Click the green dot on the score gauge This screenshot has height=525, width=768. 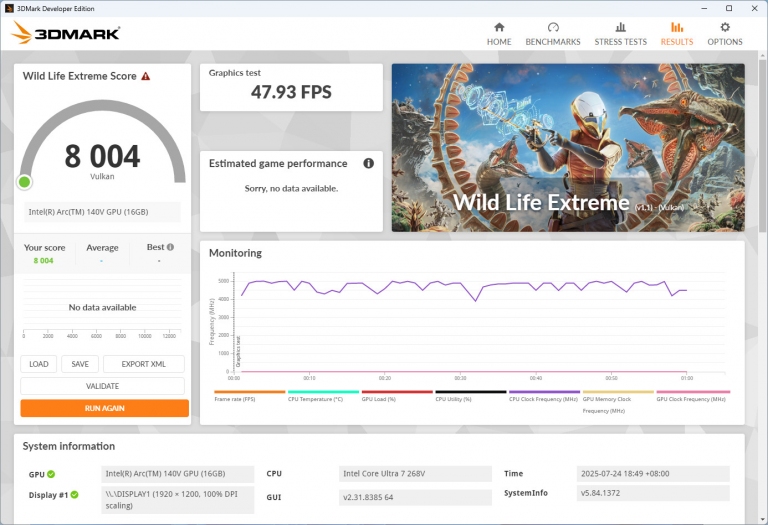coord(24,182)
